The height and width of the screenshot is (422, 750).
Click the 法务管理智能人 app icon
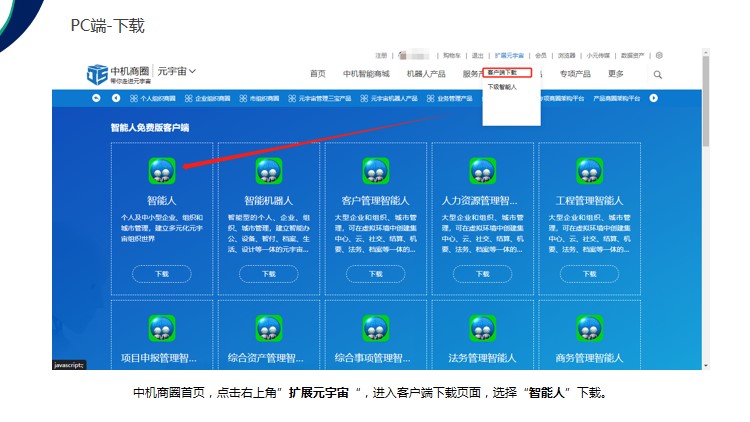click(482, 328)
